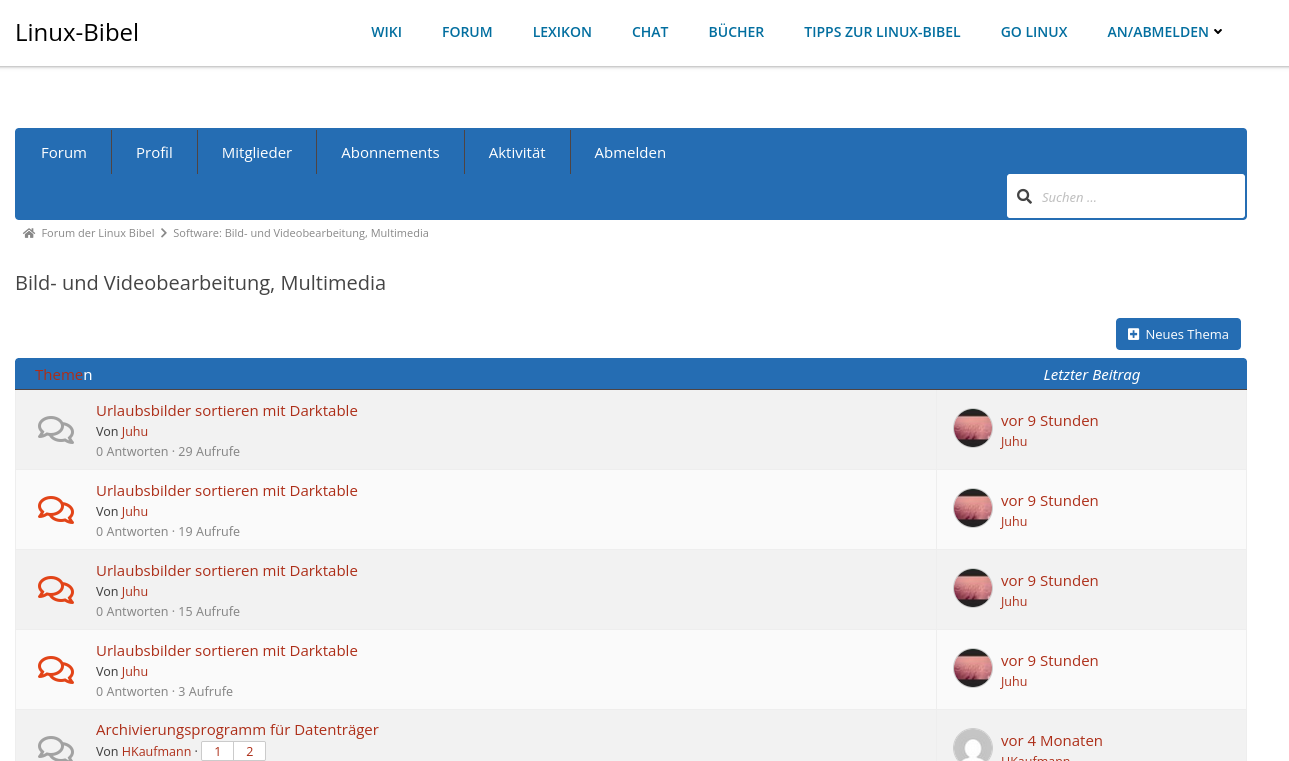Go to FORUM in the top navigation

coord(467,32)
